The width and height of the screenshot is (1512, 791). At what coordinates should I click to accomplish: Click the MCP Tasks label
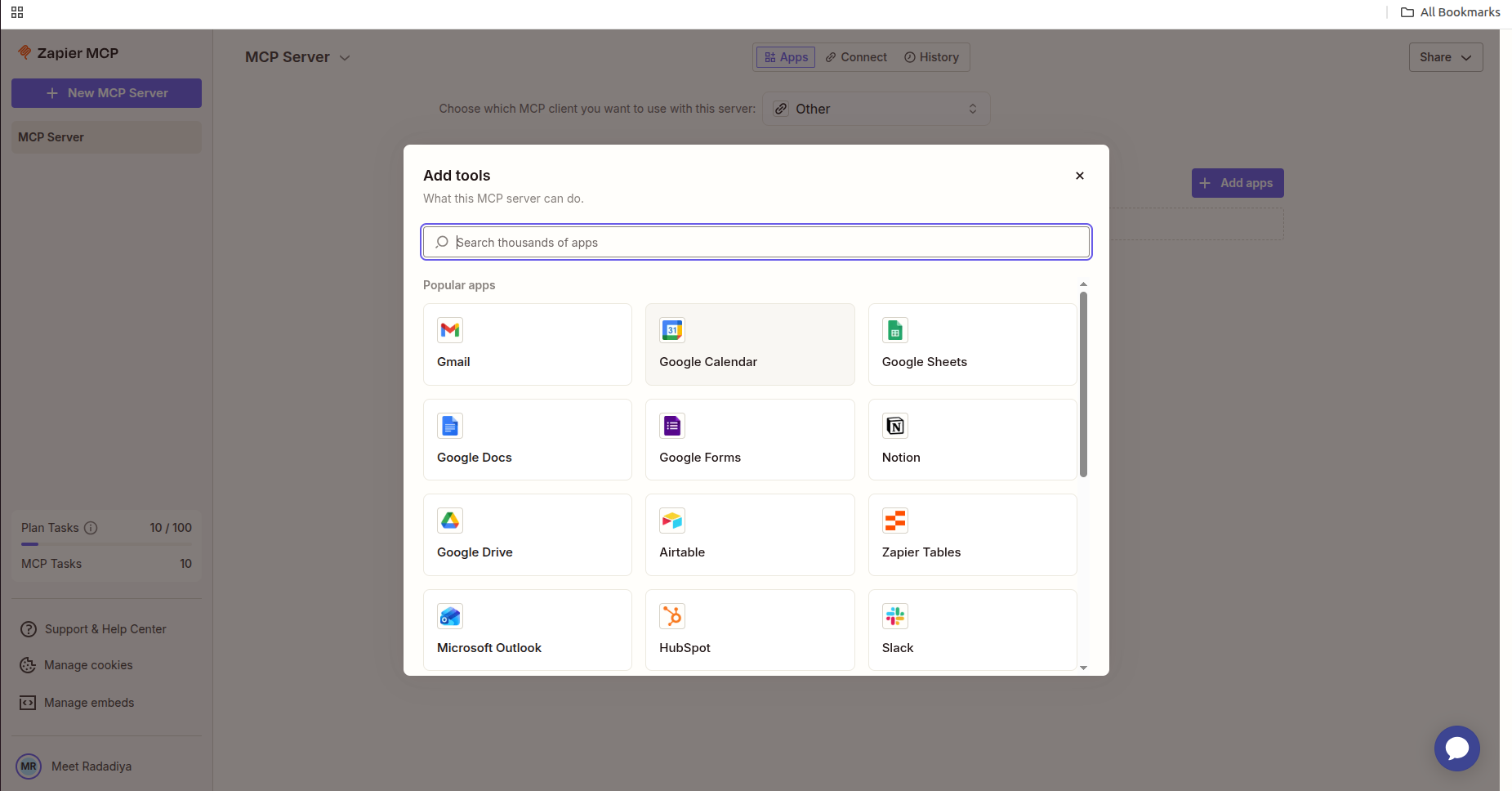tap(51, 564)
